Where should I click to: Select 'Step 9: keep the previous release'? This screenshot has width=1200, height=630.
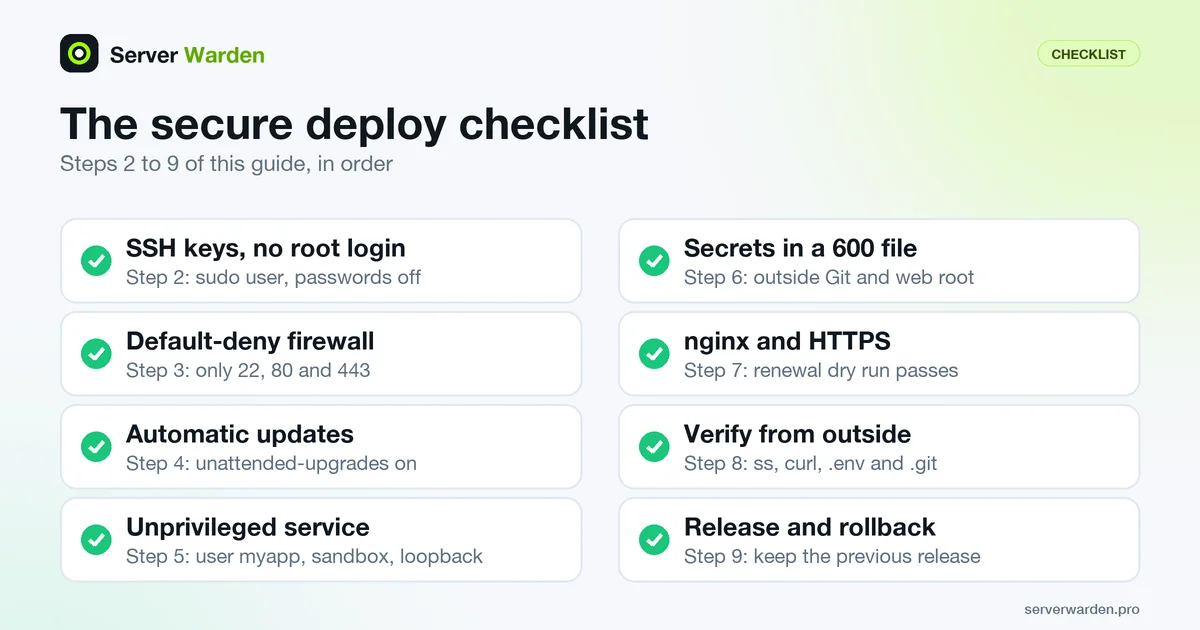(x=832, y=556)
